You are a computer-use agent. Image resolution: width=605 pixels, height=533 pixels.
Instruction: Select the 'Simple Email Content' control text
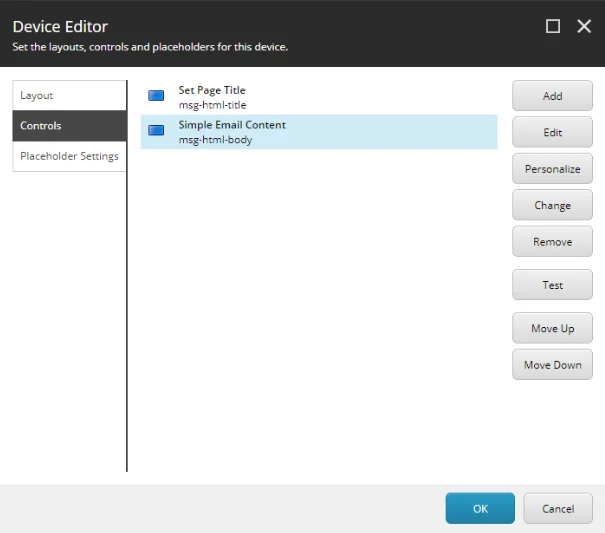coord(232,125)
